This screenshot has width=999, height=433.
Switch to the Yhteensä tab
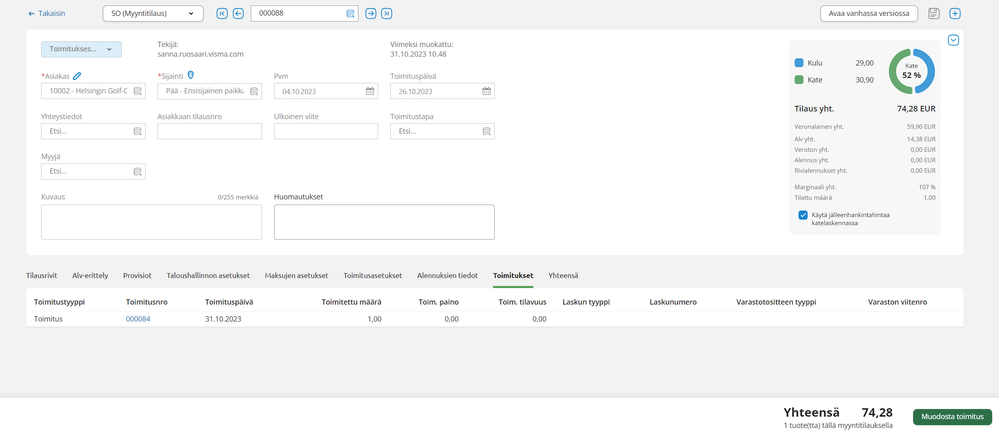[x=563, y=276]
